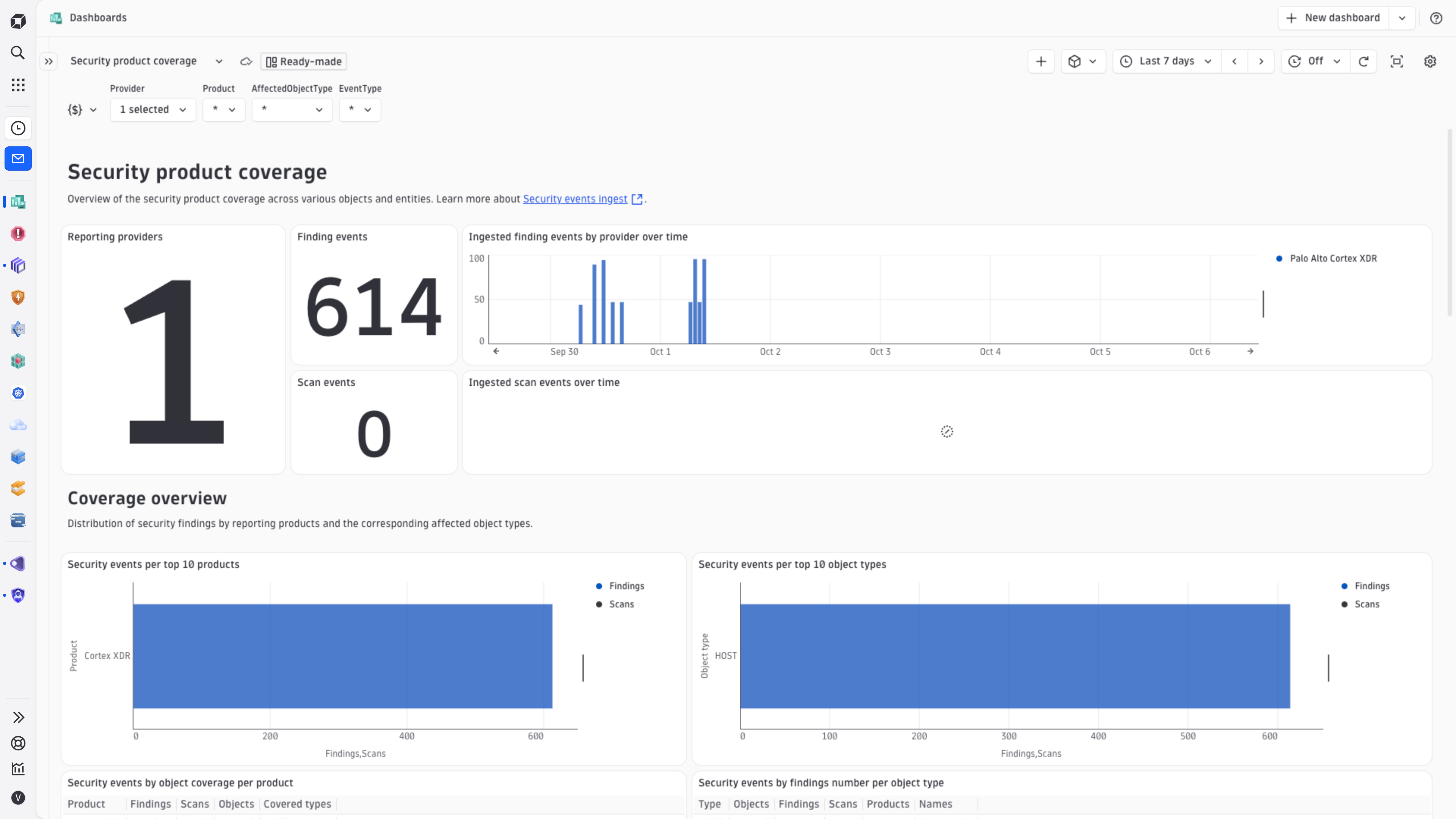Open the auto-refresh Off dropdown
The width and height of the screenshot is (1456, 819).
click(1315, 61)
